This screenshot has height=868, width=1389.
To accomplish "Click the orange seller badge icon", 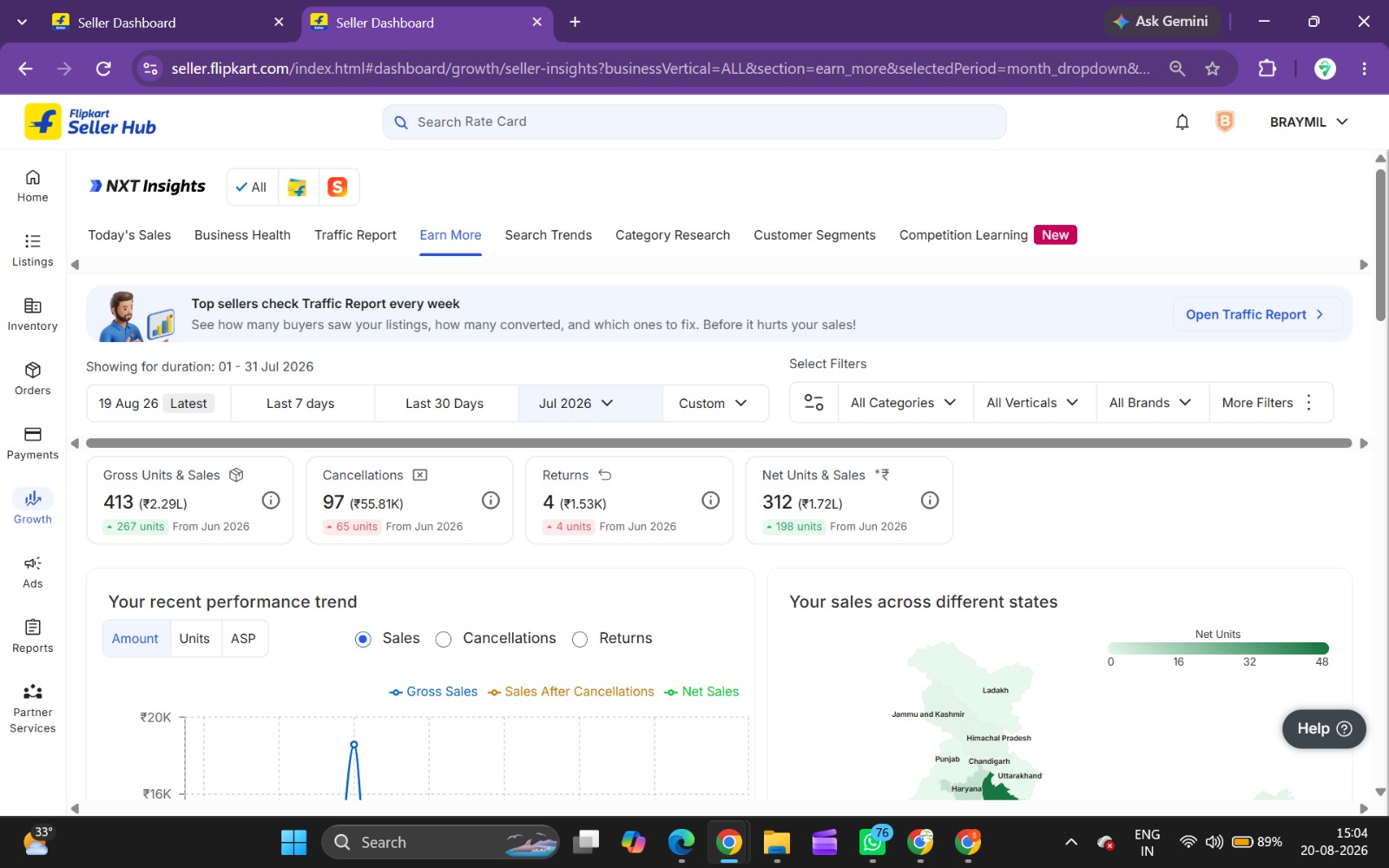I will 1225,122.
